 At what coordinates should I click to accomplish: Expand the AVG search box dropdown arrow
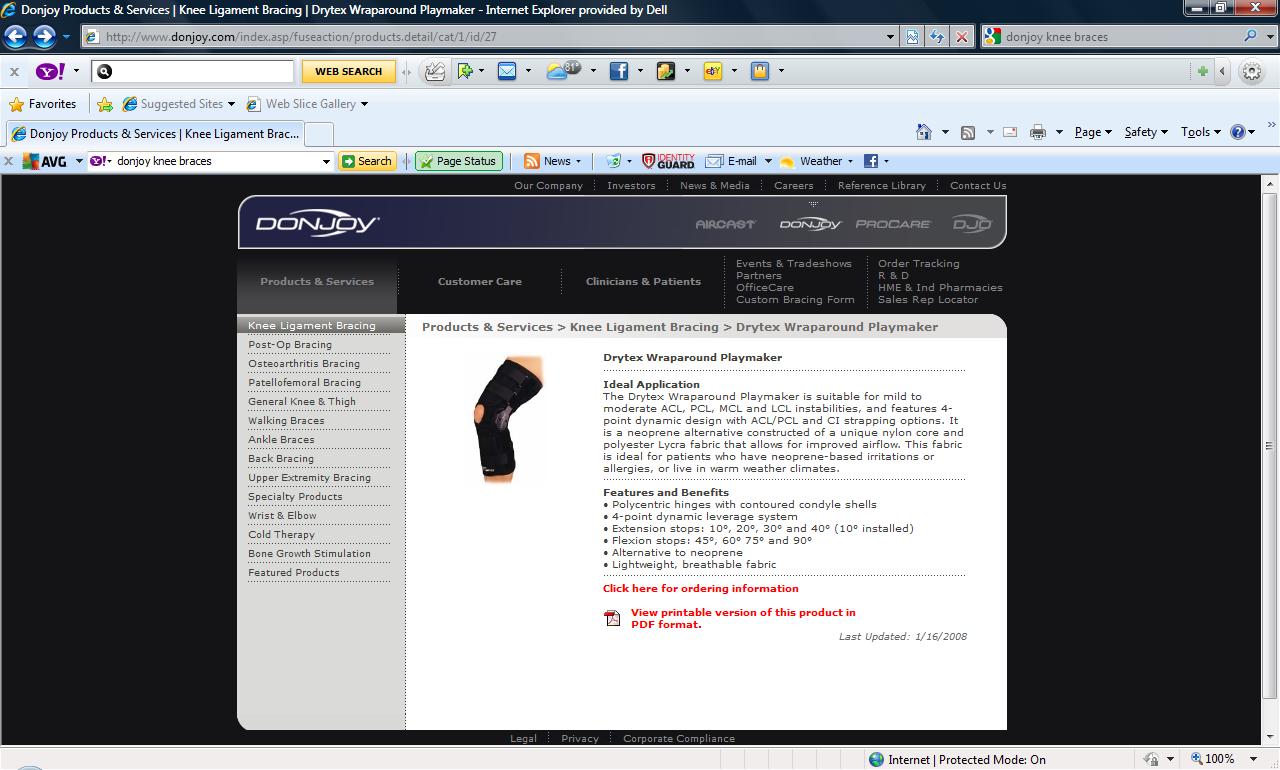[x=326, y=161]
